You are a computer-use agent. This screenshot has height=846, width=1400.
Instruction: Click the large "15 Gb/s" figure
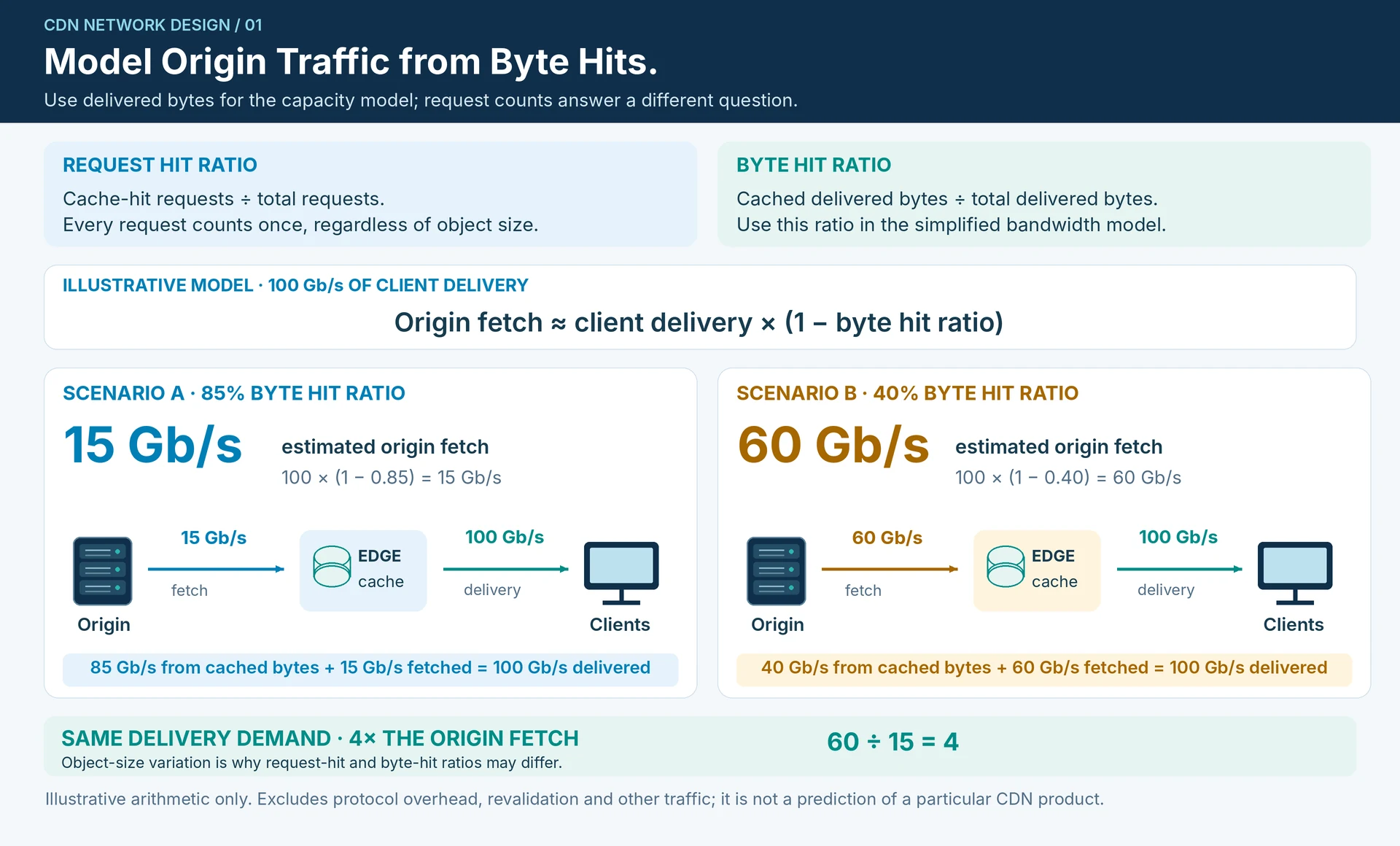point(153,445)
